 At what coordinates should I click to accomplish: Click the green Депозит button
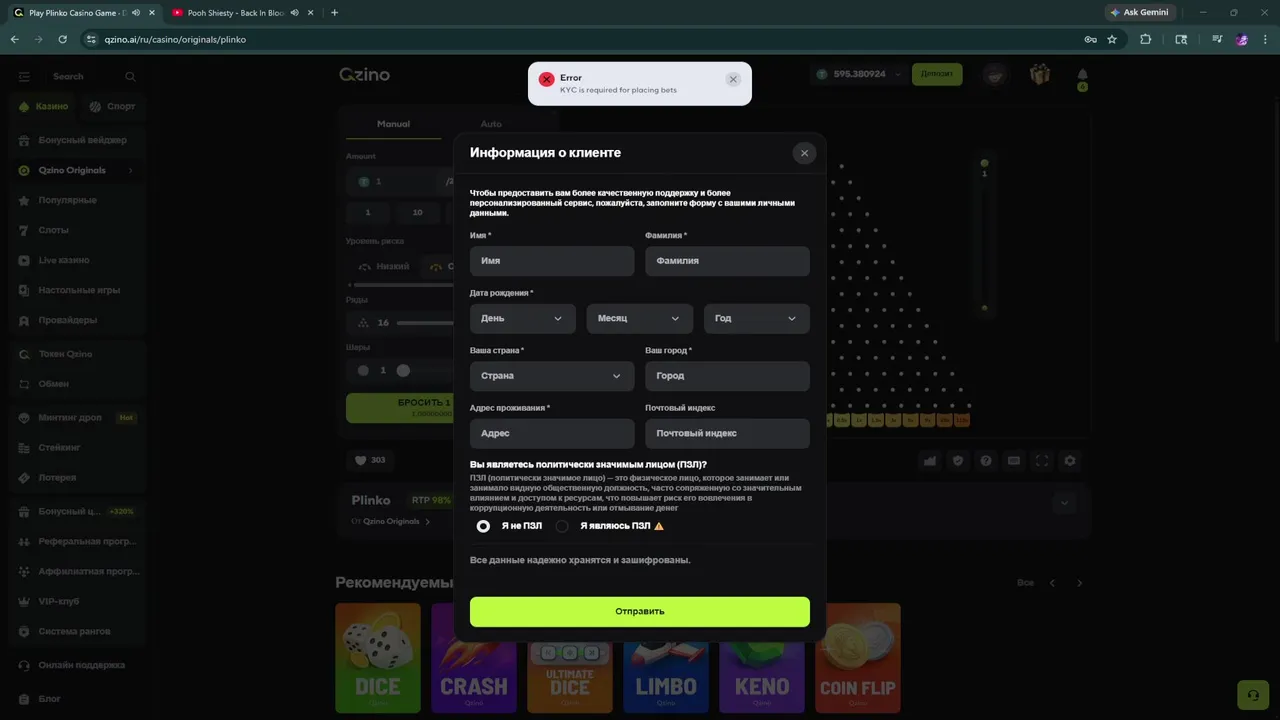click(x=937, y=74)
